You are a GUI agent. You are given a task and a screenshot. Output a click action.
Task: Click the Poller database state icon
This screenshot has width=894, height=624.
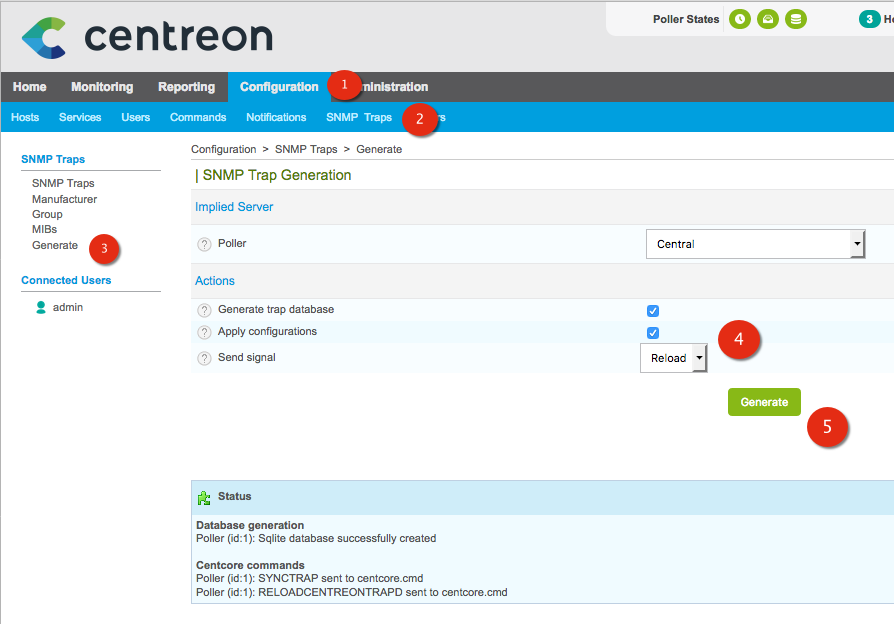795,19
